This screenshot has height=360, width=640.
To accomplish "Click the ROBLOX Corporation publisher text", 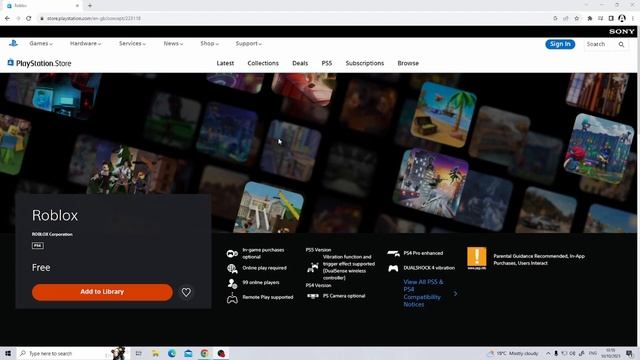I will click(52, 234).
